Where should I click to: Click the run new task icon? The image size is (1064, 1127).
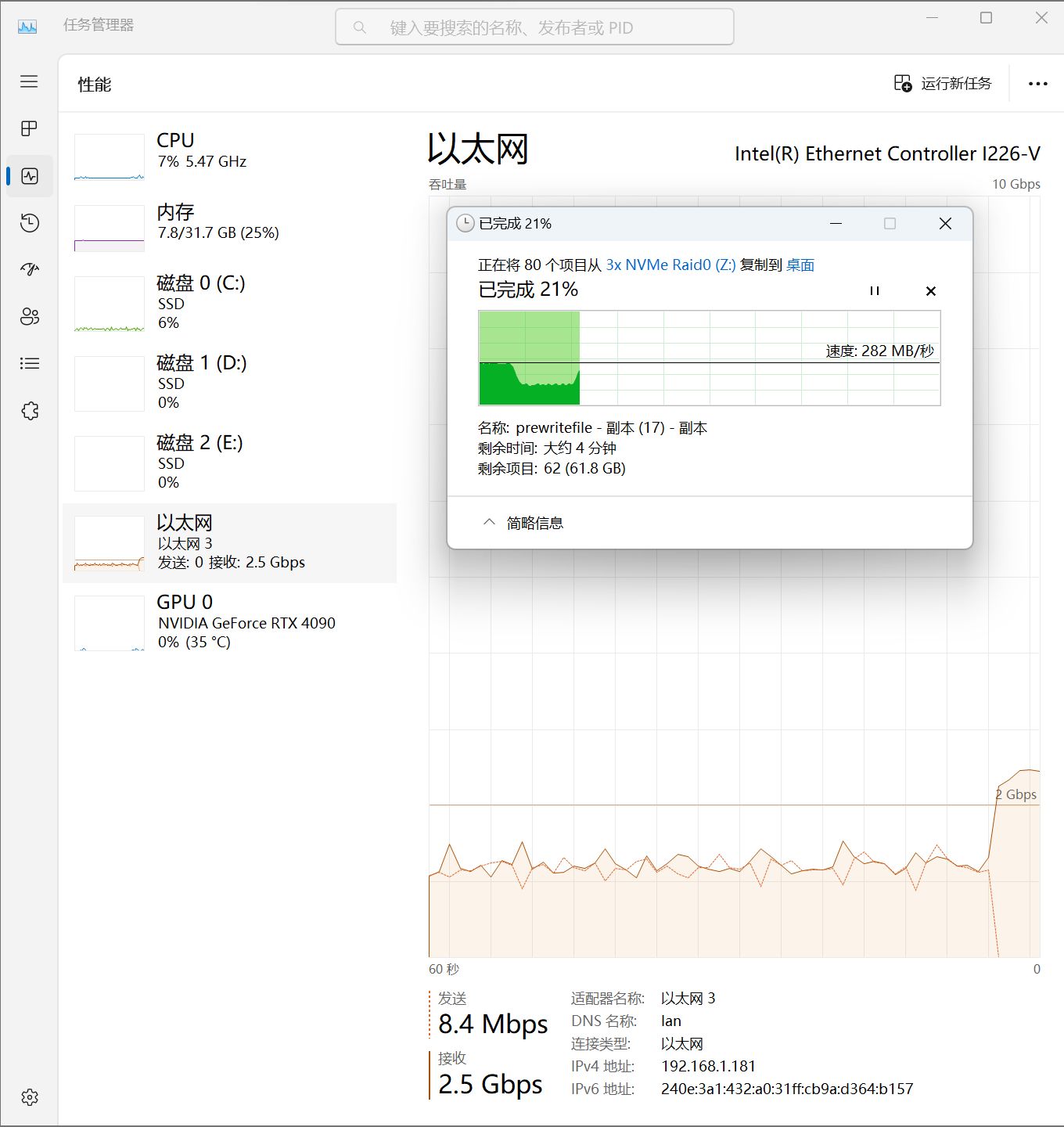tap(903, 83)
